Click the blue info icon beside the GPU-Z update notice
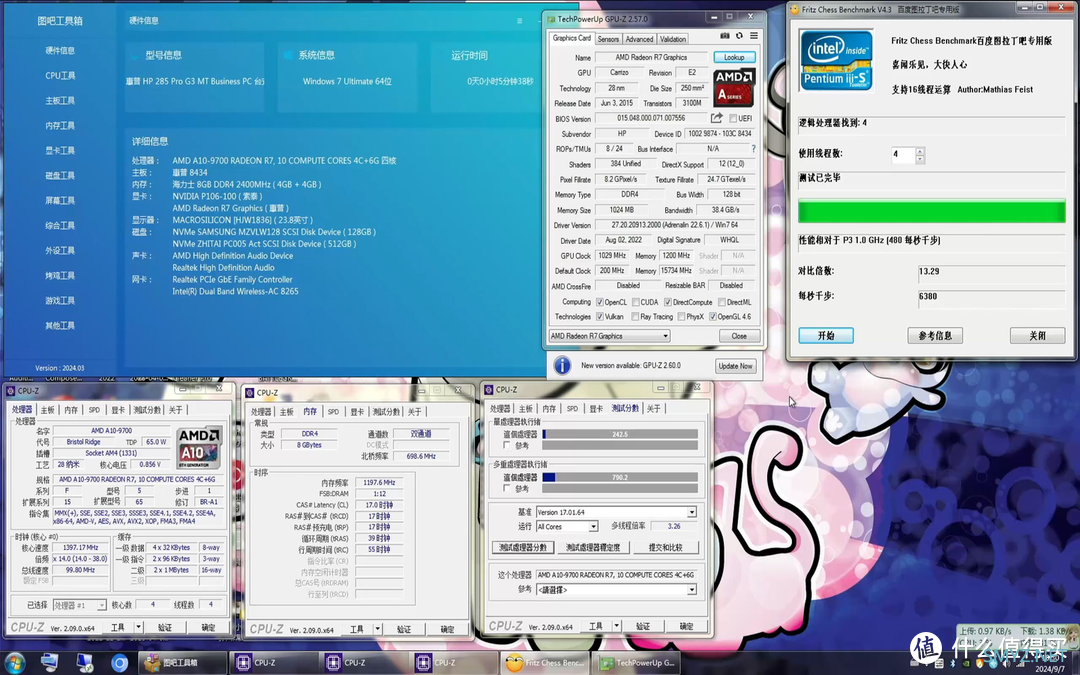The height and width of the screenshot is (675, 1080). (562, 366)
